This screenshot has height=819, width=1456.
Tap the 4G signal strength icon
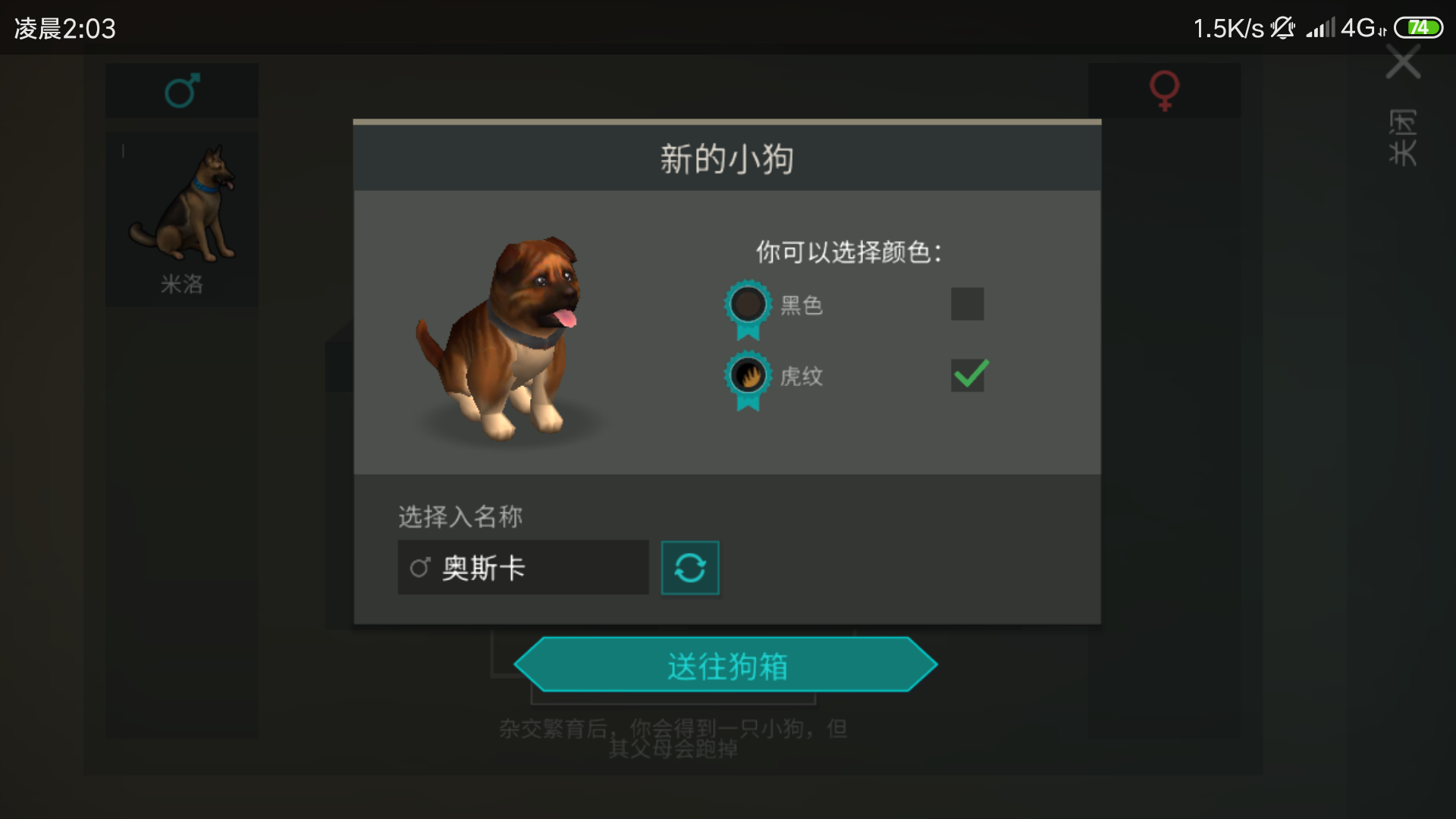pyautogui.click(x=1346, y=28)
